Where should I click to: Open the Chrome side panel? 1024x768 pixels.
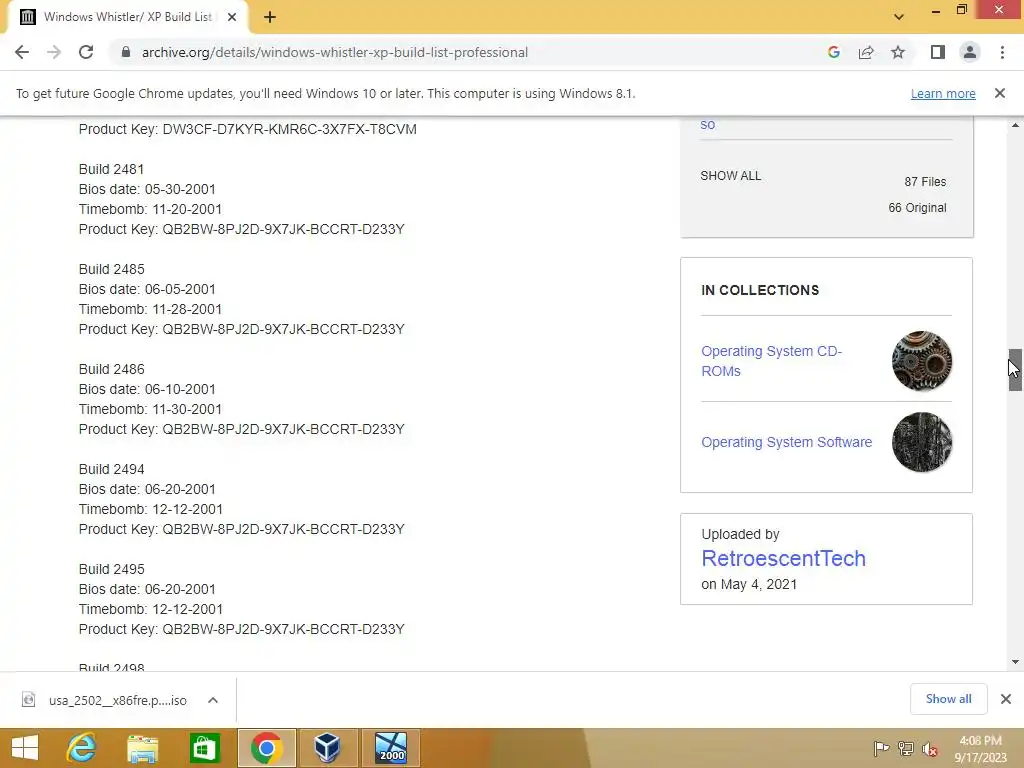click(938, 52)
